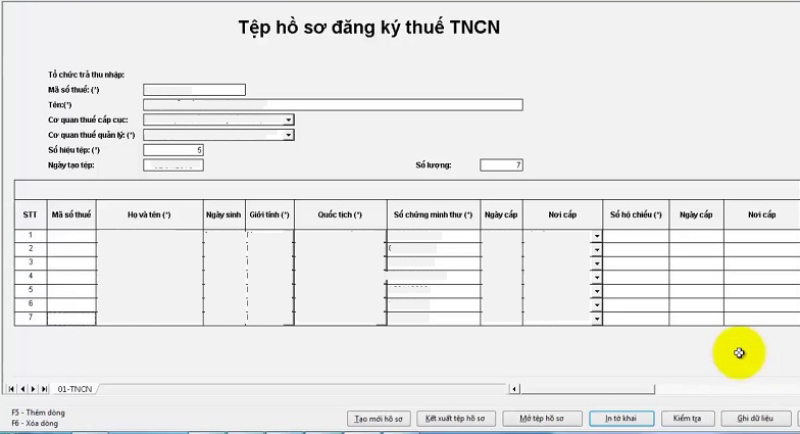Viewport: 800px width, 434px height.
Task: Click the Số hộ chiếu column header
Action: [636, 215]
